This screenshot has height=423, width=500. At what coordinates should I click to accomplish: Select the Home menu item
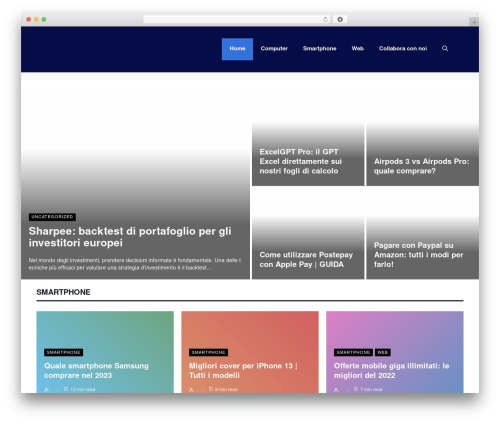point(237,49)
